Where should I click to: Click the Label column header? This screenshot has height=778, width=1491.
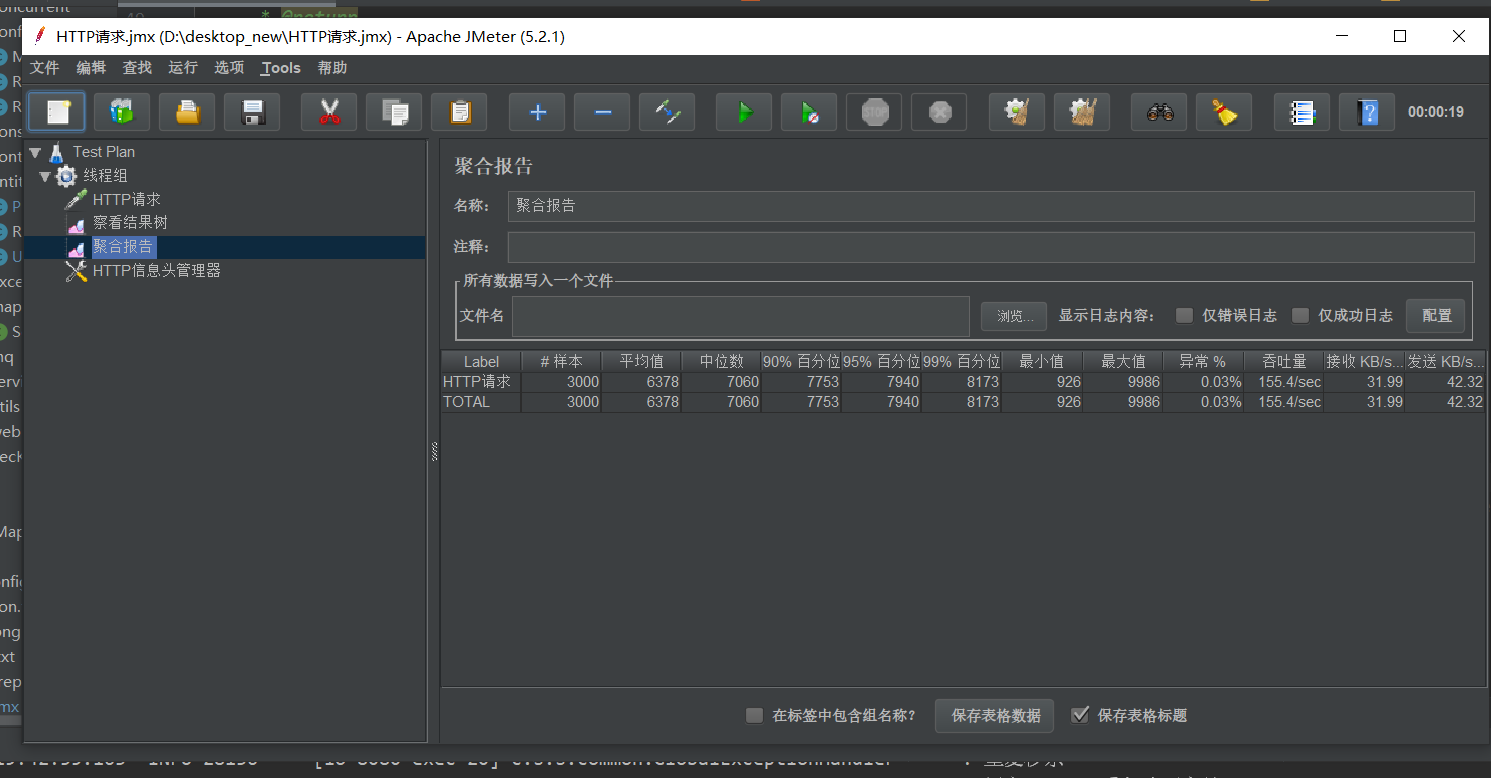[x=481, y=362]
